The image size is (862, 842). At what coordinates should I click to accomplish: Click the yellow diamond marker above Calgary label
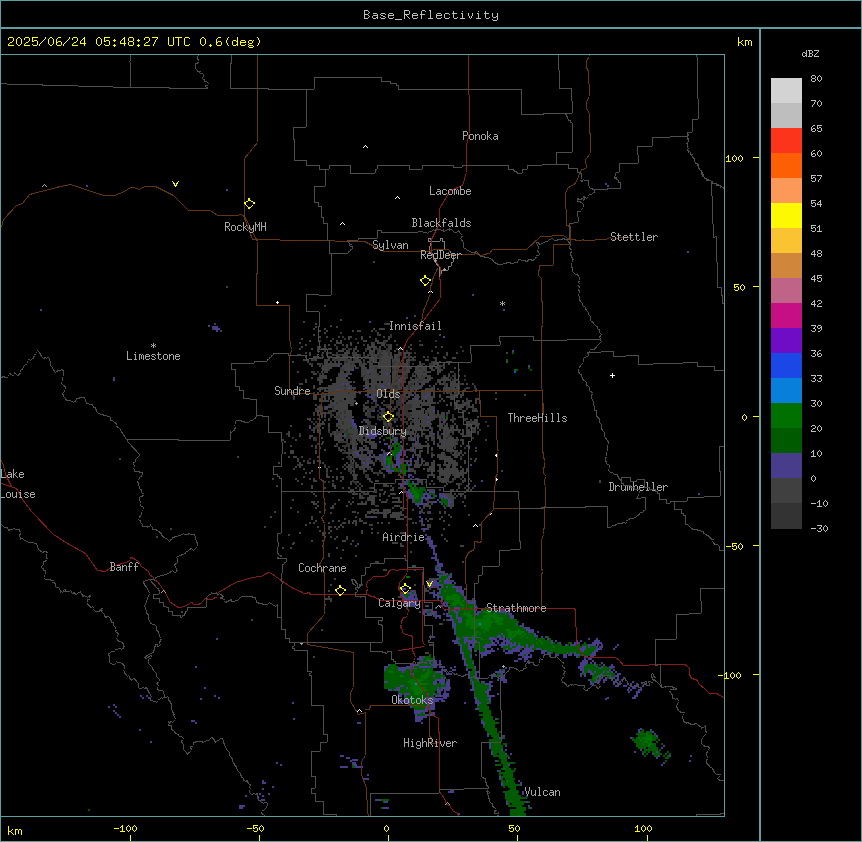pos(406,589)
